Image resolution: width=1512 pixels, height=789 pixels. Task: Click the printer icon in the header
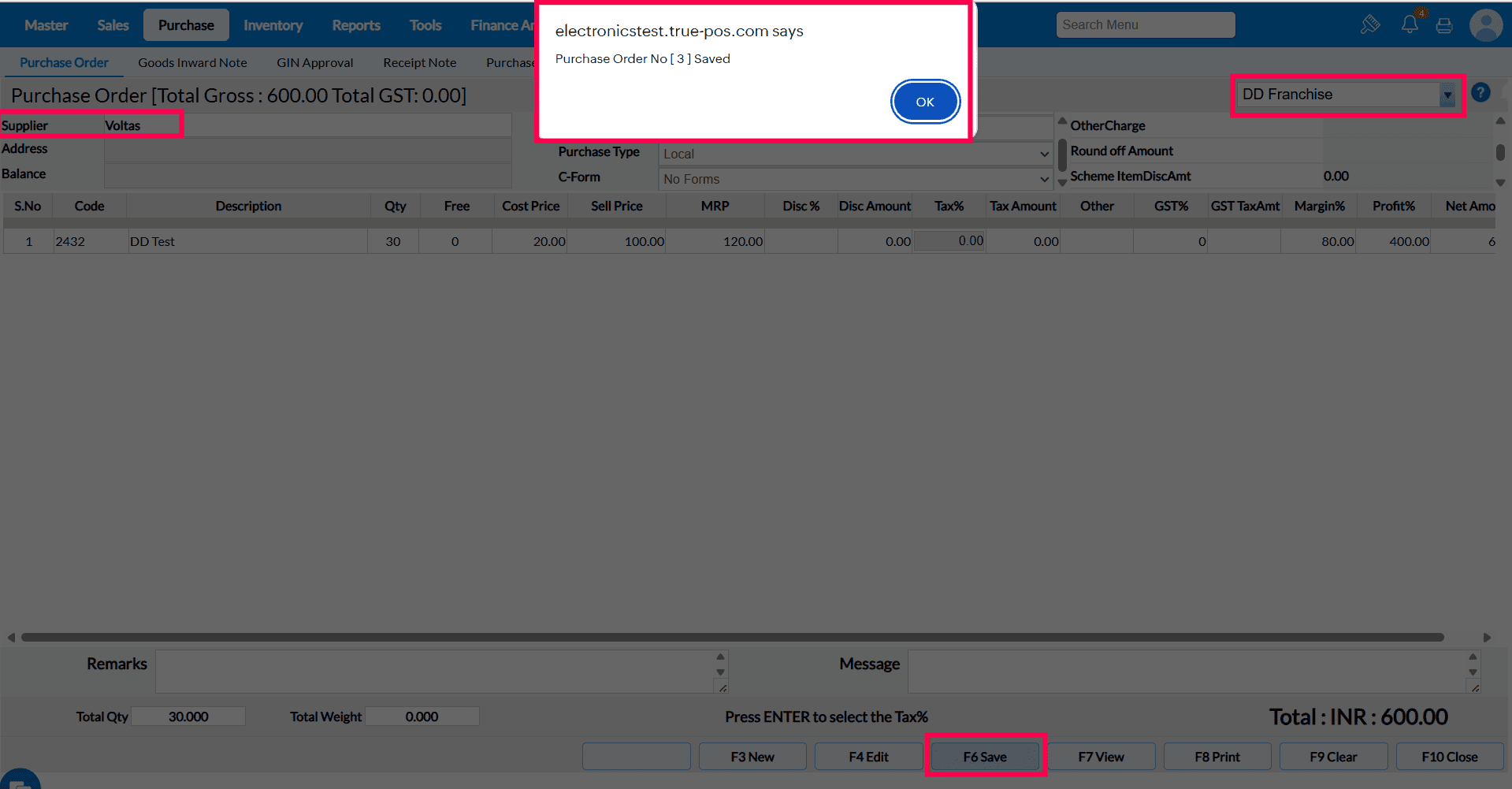click(x=1444, y=25)
